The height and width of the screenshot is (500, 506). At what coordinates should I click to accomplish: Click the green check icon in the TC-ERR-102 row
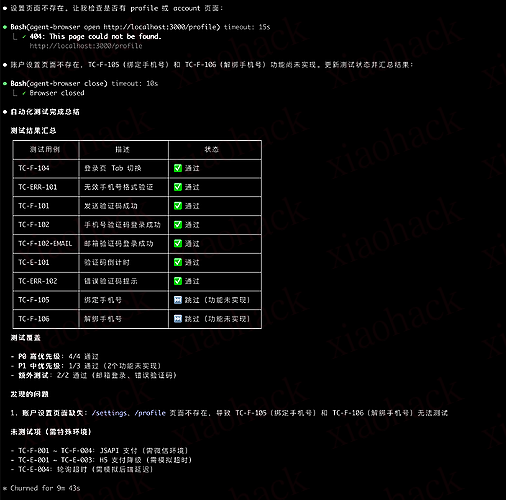point(178,281)
